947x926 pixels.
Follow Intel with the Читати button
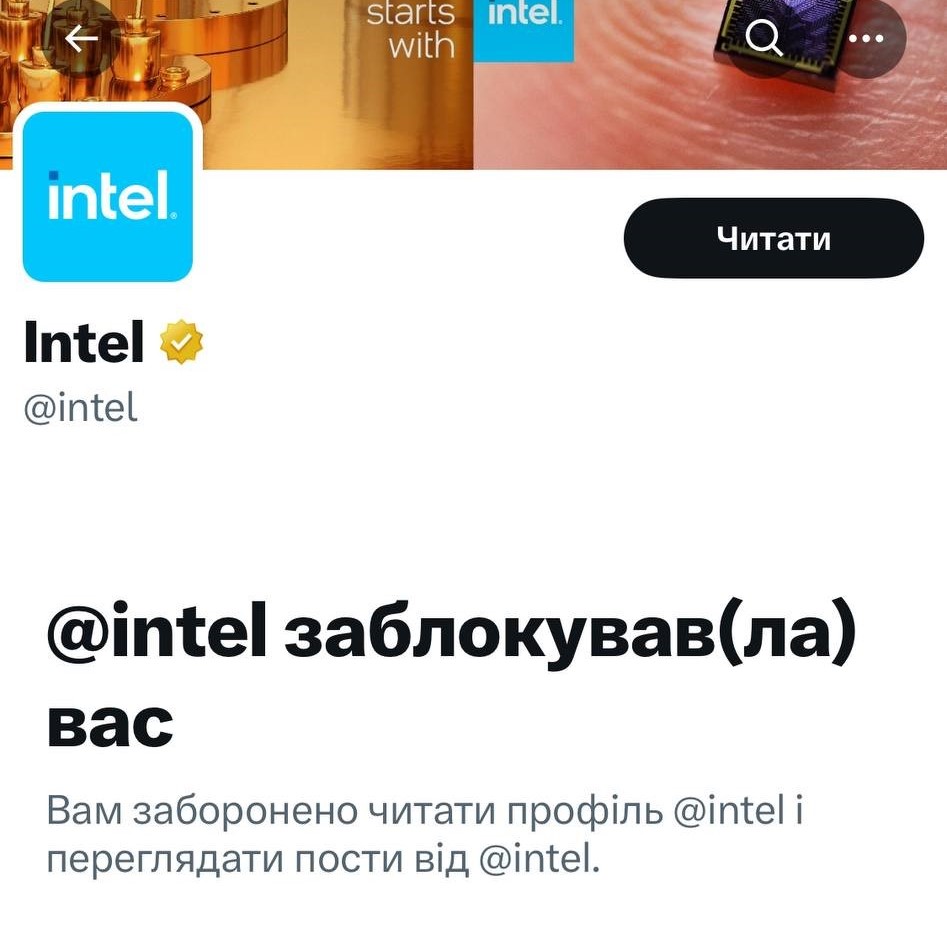pyautogui.click(x=774, y=238)
